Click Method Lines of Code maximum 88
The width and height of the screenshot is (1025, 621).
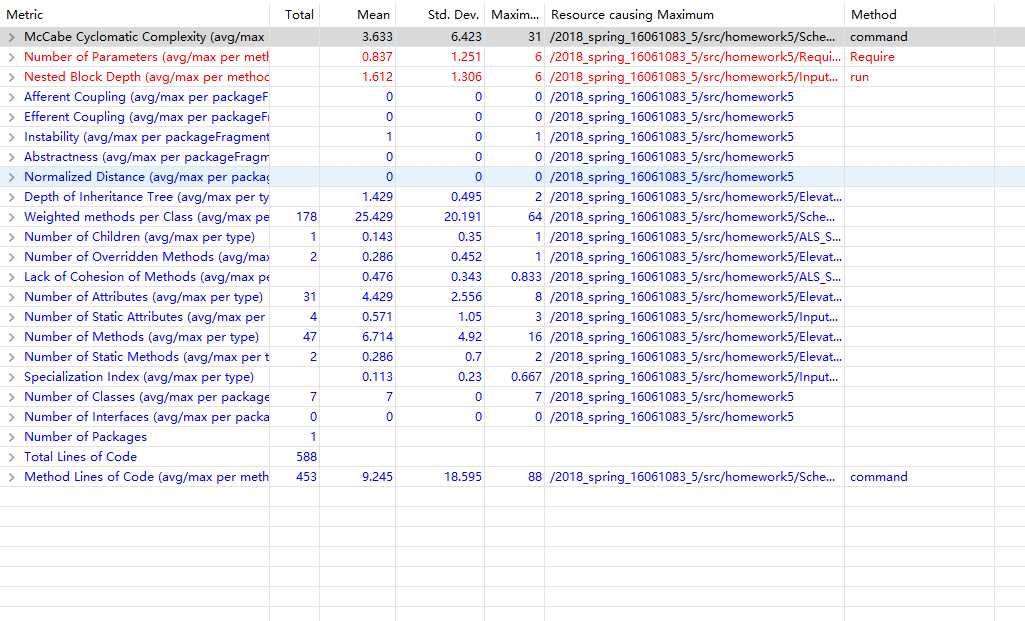pyautogui.click(x=535, y=477)
